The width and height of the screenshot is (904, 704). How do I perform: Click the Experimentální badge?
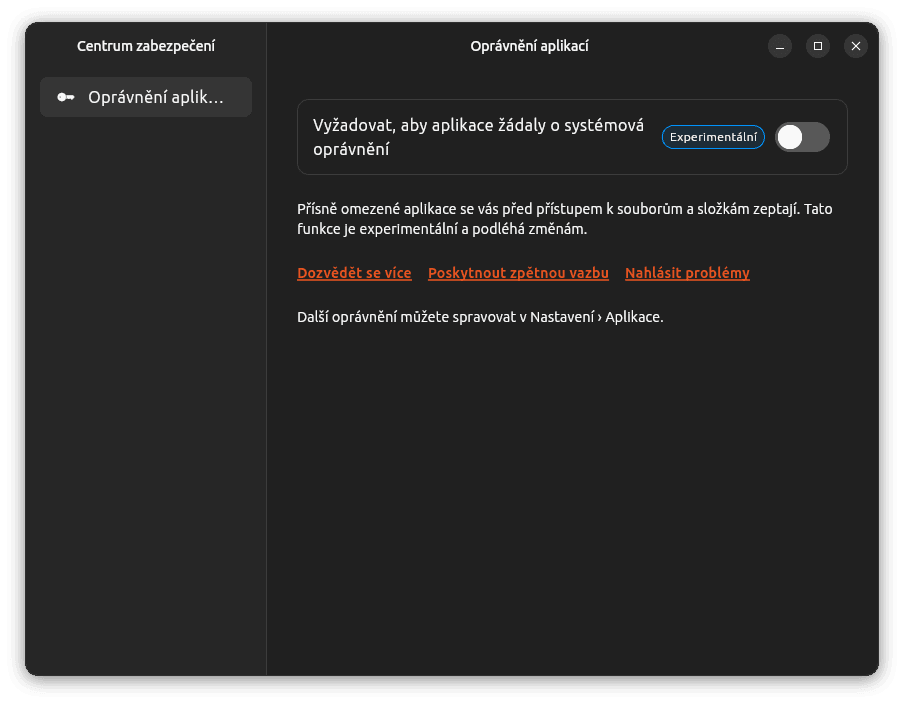click(x=713, y=137)
